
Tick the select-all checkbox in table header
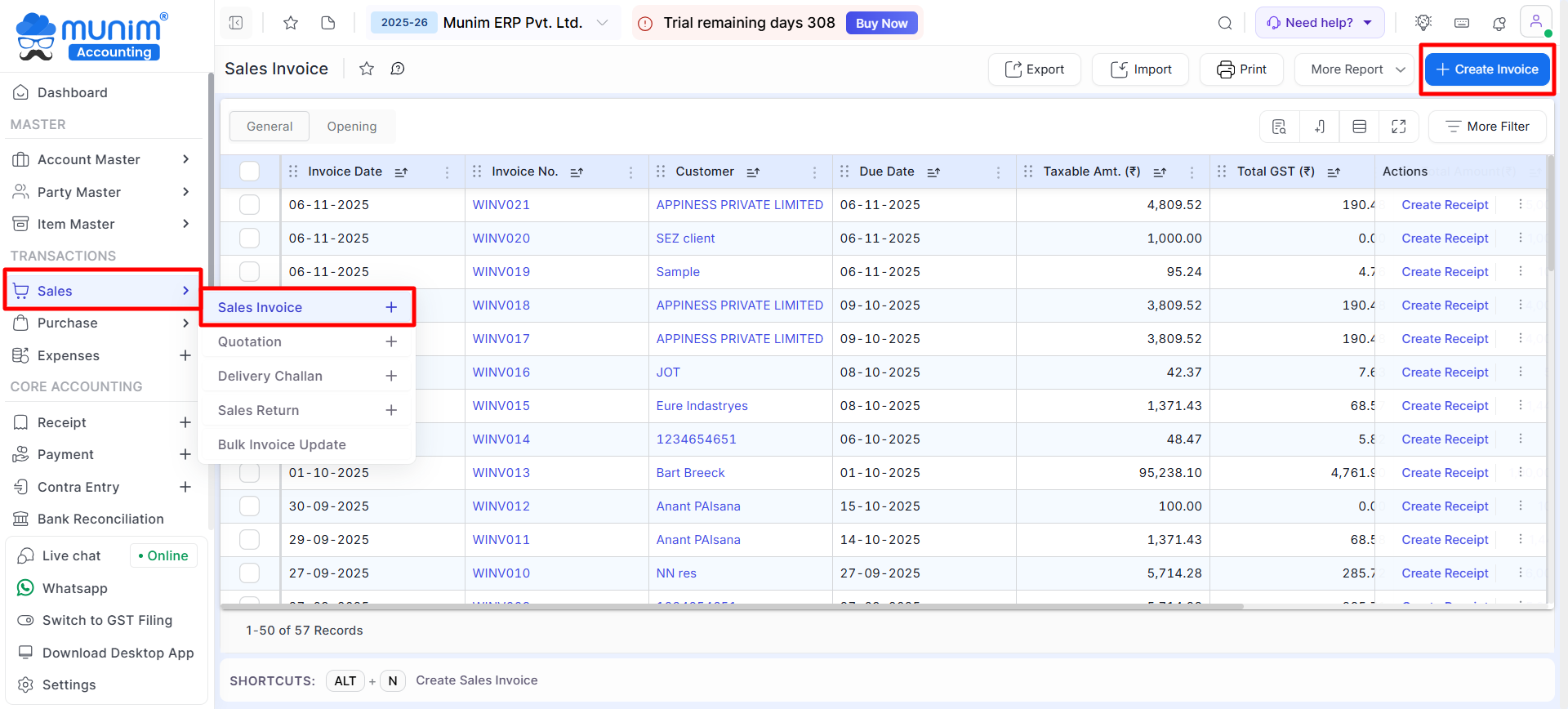coord(249,172)
